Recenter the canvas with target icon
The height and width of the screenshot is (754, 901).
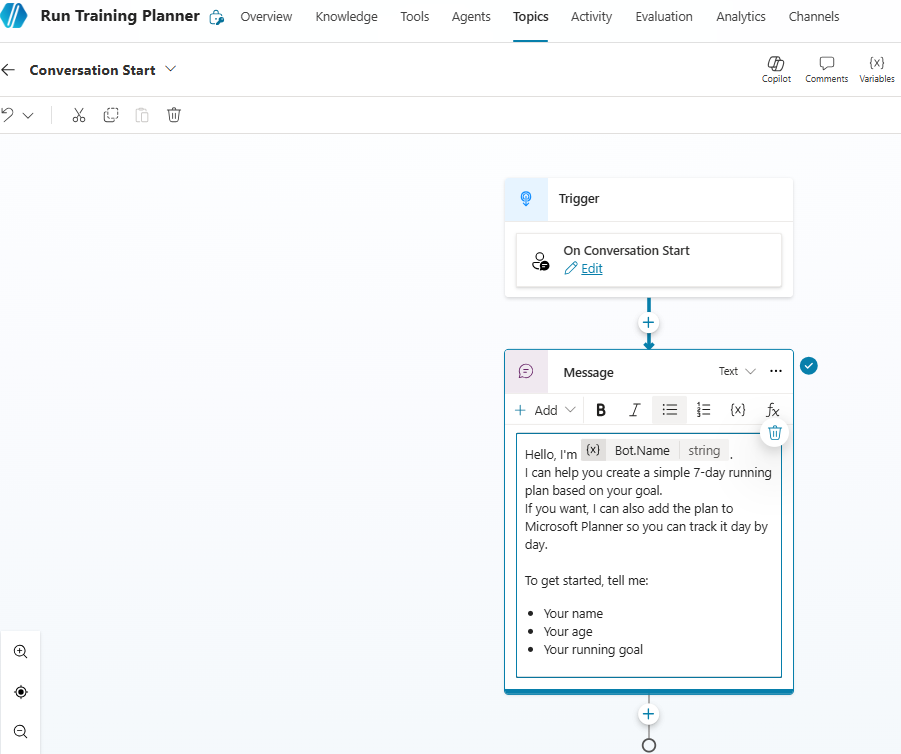pyautogui.click(x=20, y=692)
